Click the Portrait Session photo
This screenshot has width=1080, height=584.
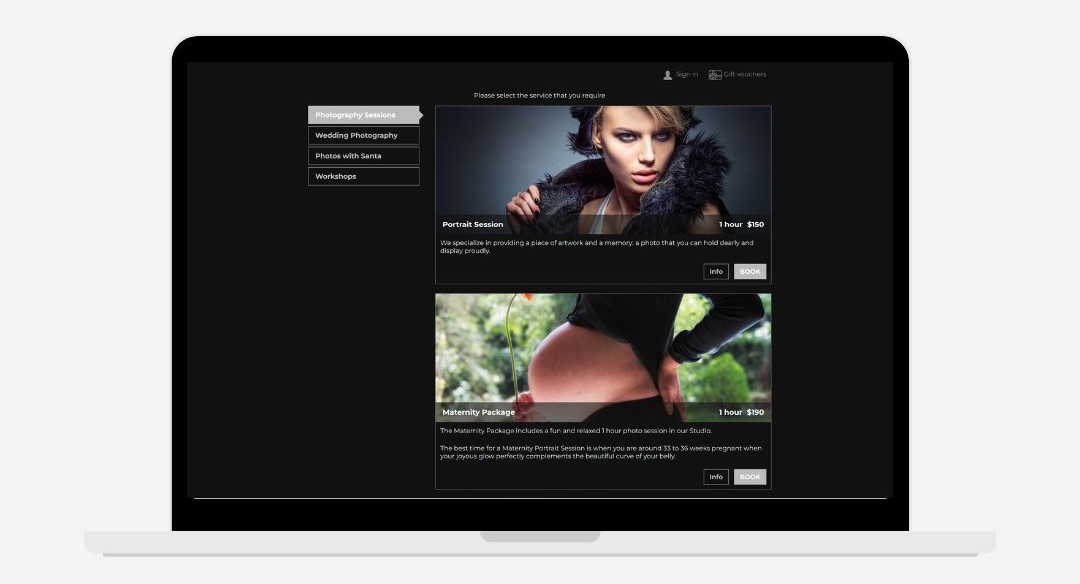(x=603, y=160)
